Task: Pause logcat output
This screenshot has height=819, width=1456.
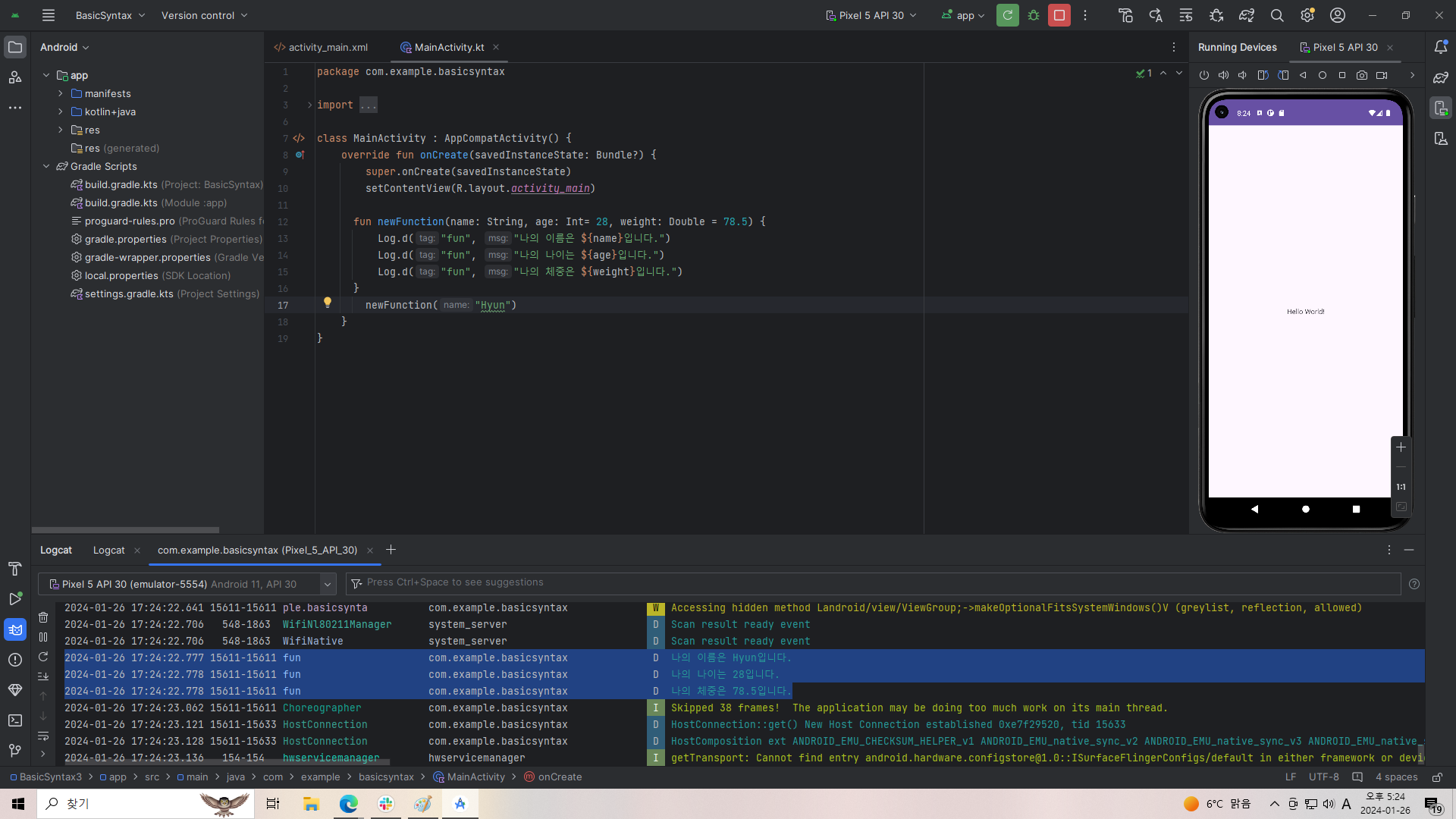Action: click(43, 637)
